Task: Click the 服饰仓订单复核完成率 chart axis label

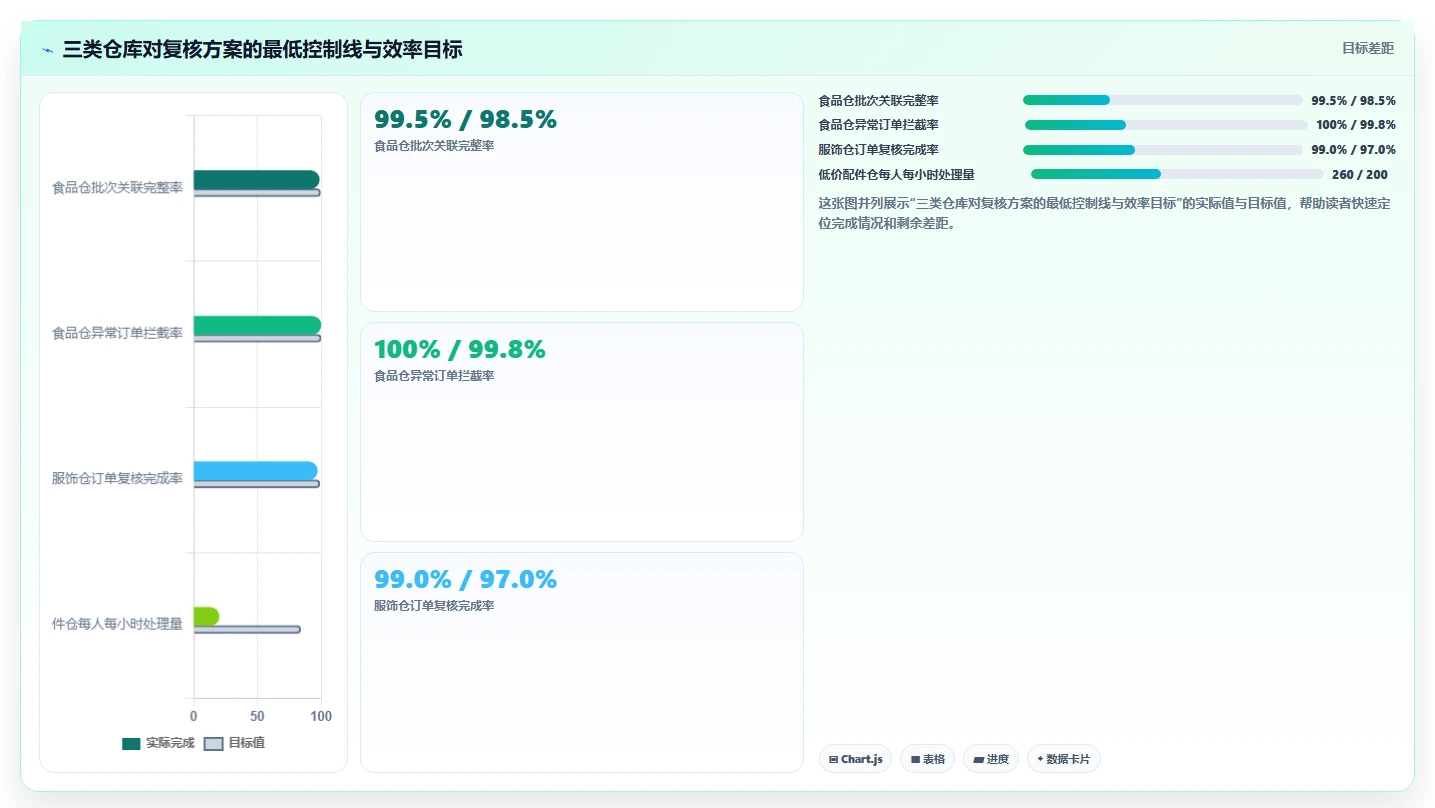Action: coord(117,478)
